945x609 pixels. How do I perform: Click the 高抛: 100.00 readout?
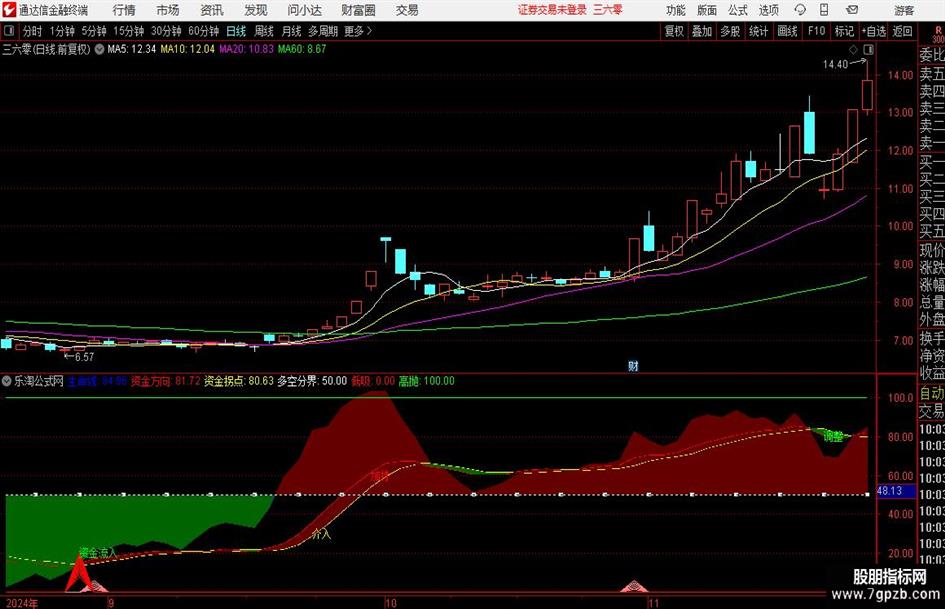[x=427, y=381]
